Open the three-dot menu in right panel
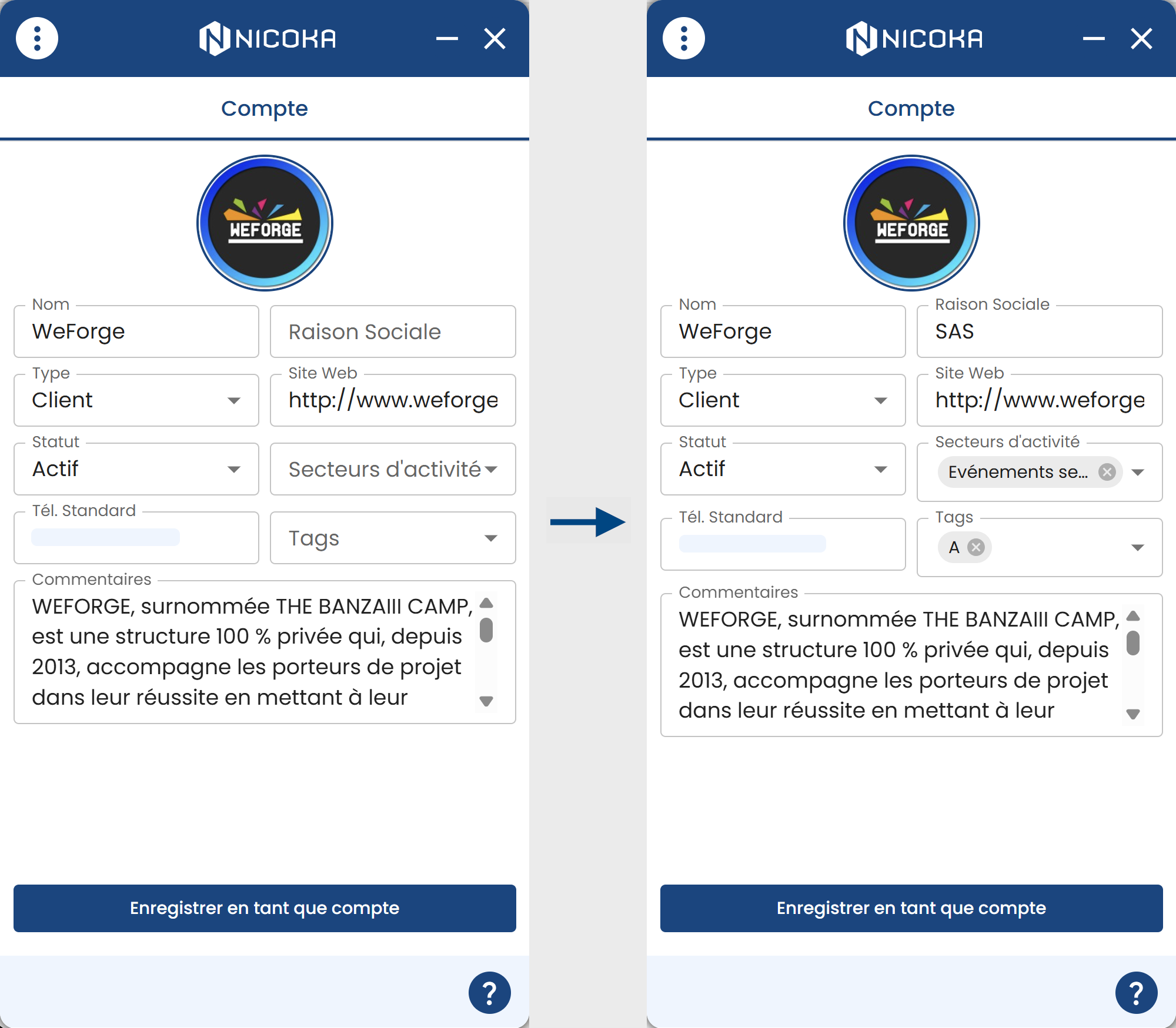 coord(683,39)
